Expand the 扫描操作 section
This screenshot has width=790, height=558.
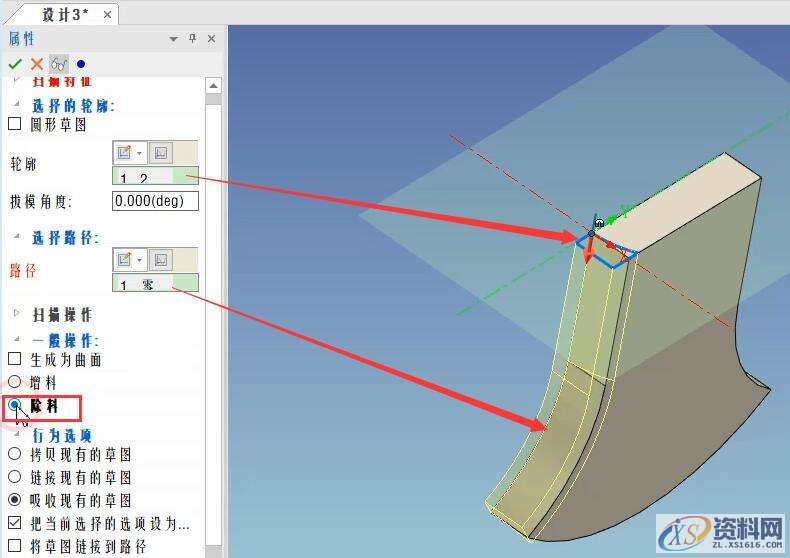[x=16, y=313]
